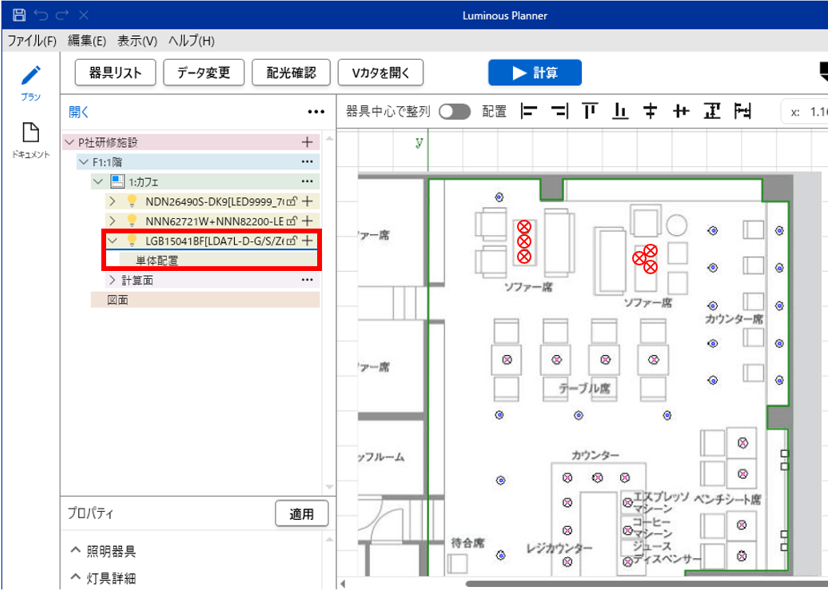Toggle lock icon on NDN26490S-DK9 fixture
Viewport: 835px width, 592px height.
[292, 201]
